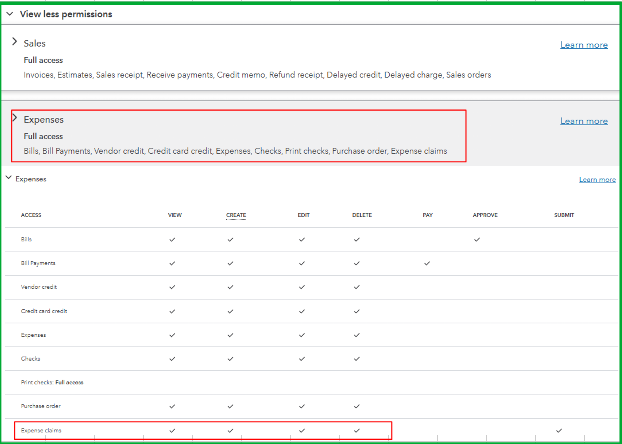Click the Bills access row label
622x444 pixels.
(x=26, y=239)
